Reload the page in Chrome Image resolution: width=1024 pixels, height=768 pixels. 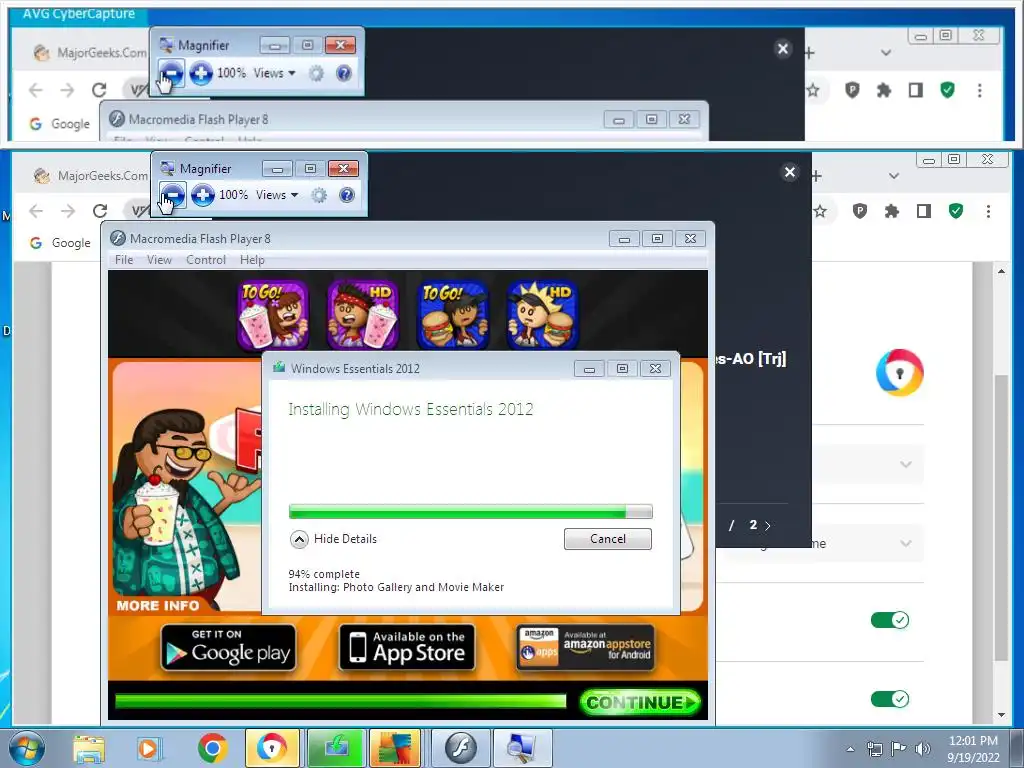(100, 211)
